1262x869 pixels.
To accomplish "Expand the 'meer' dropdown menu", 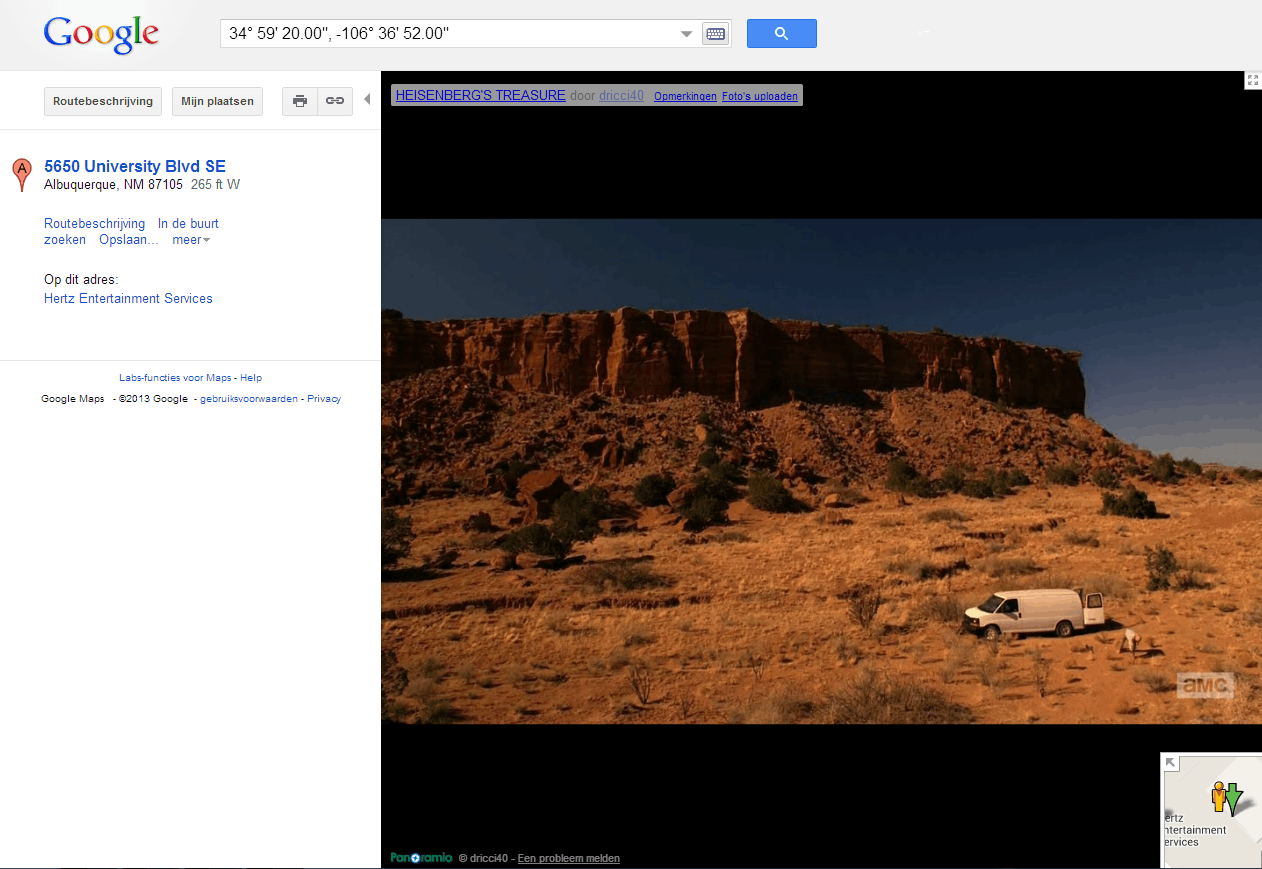I will coord(191,239).
